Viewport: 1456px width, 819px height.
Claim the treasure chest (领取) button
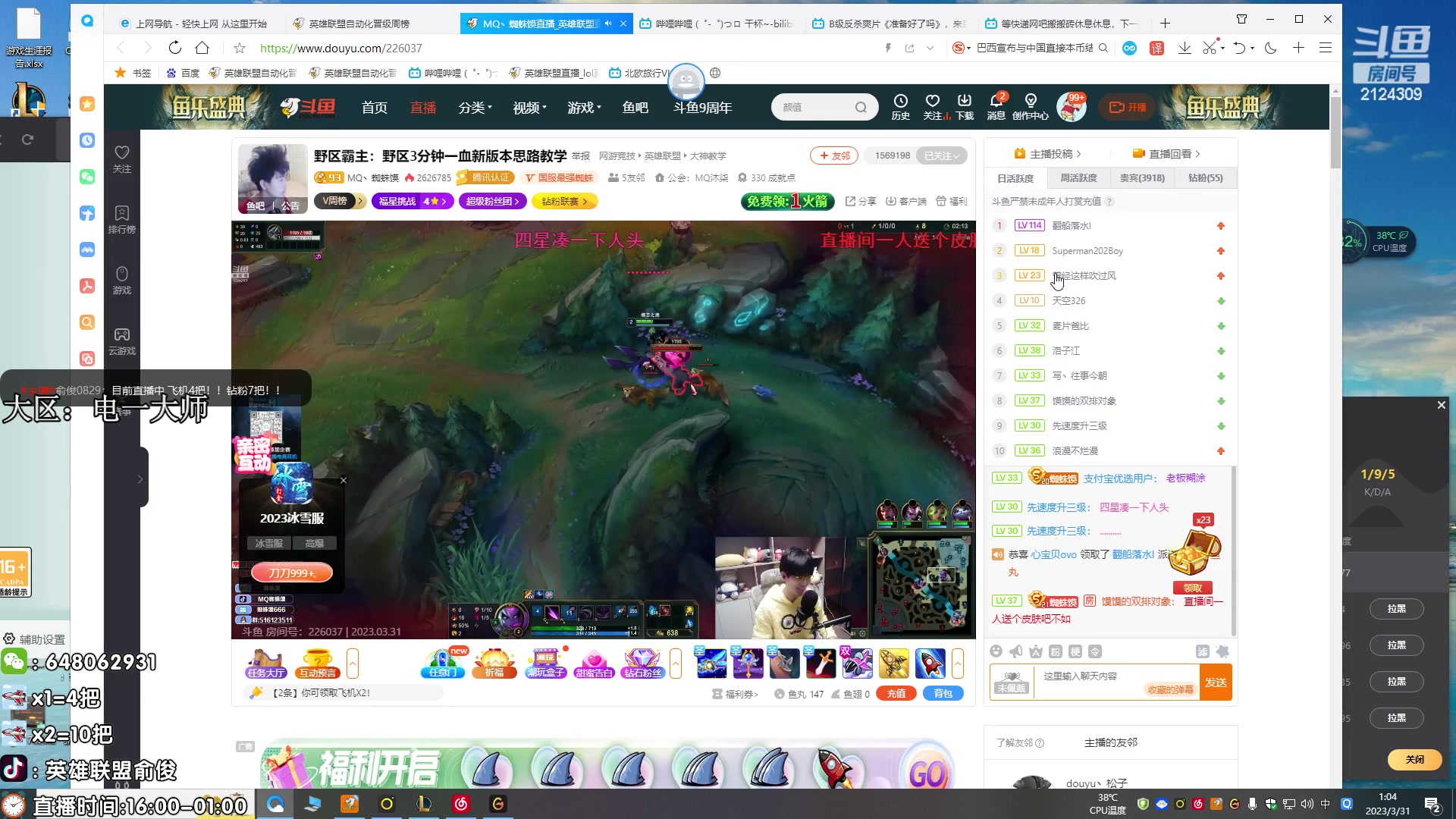1192,588
